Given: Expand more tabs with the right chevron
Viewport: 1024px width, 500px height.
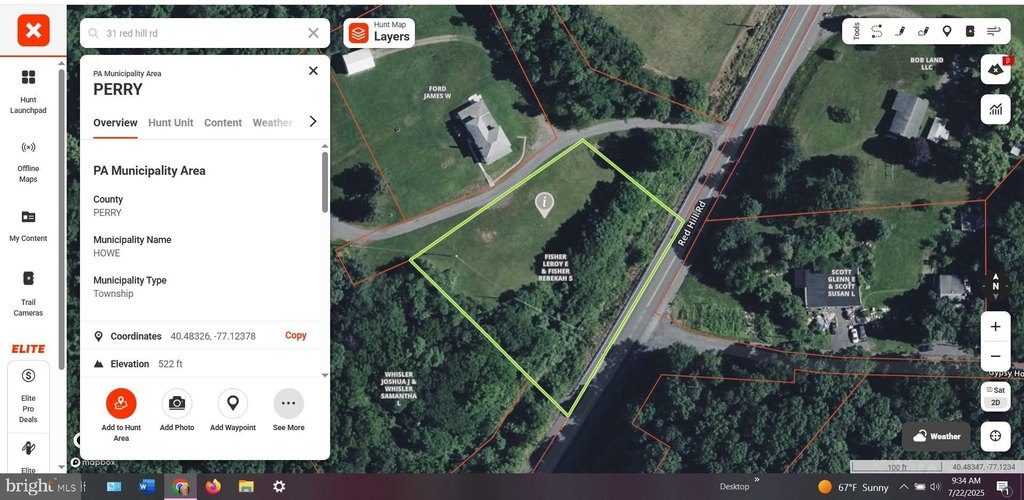Looking at the screenshot, I should click(x=313, y=121).
